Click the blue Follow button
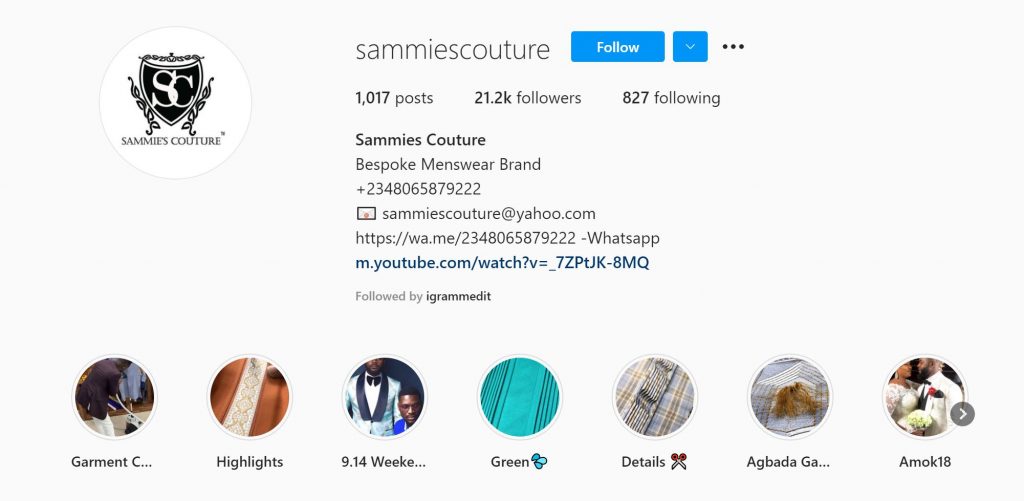The width and height of the screenshot is (1024, 501). 617,46
